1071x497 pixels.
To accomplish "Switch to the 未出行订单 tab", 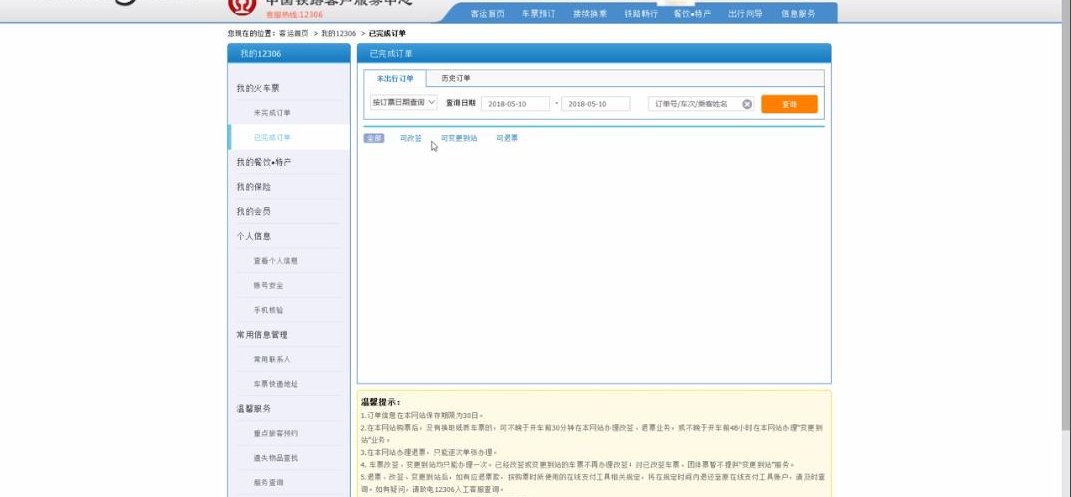I will click(x=395, y=79).
